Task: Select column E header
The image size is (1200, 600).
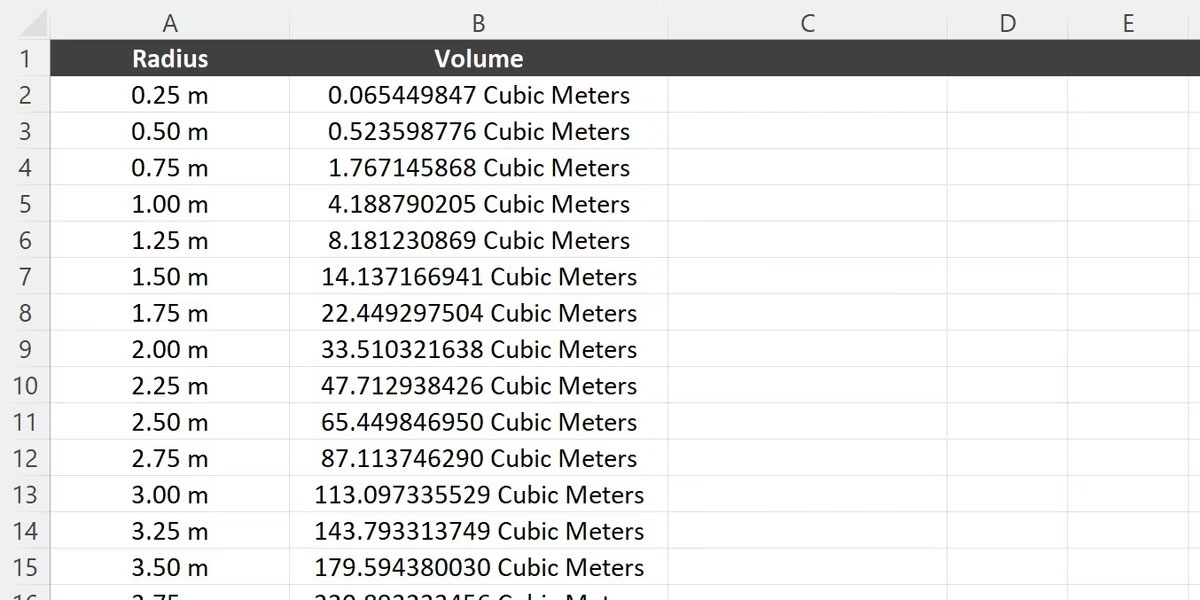Action: [1128, 22]
